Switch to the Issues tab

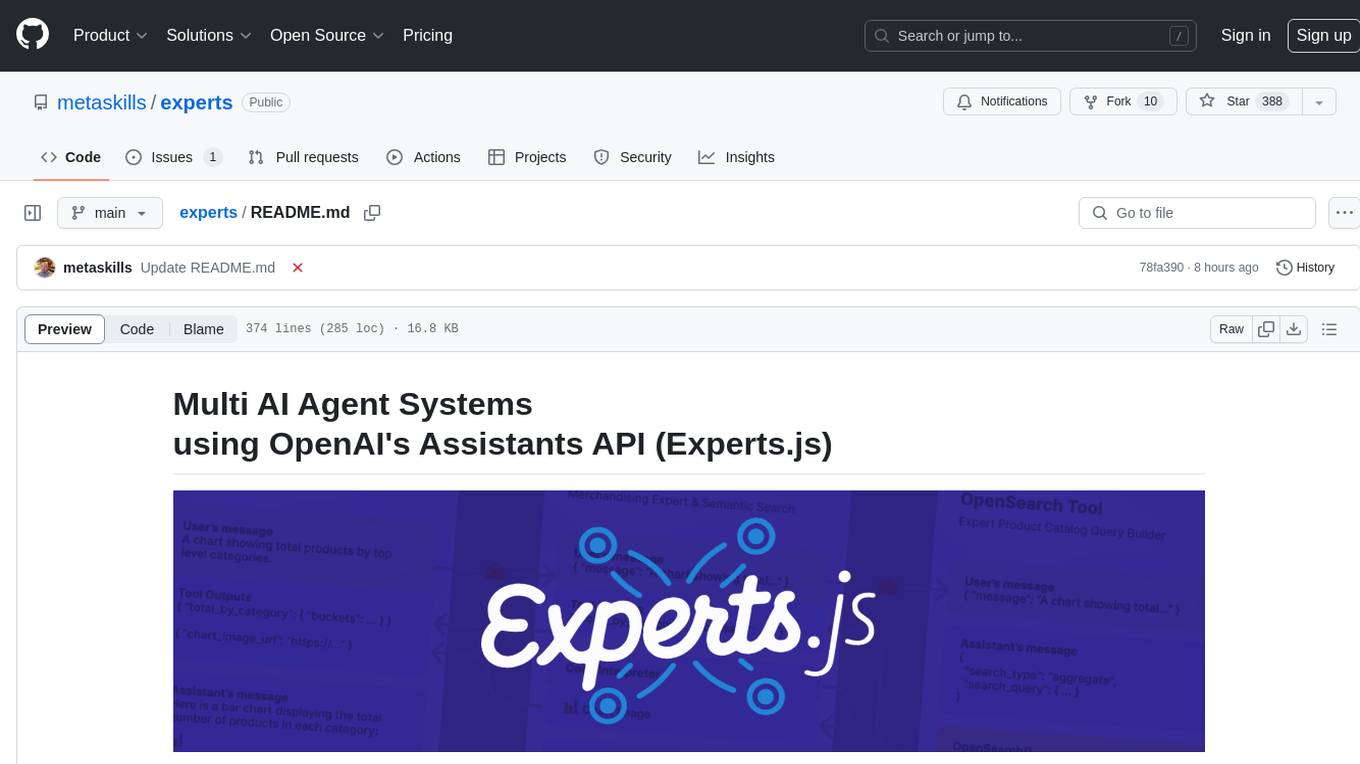(173, 157)
